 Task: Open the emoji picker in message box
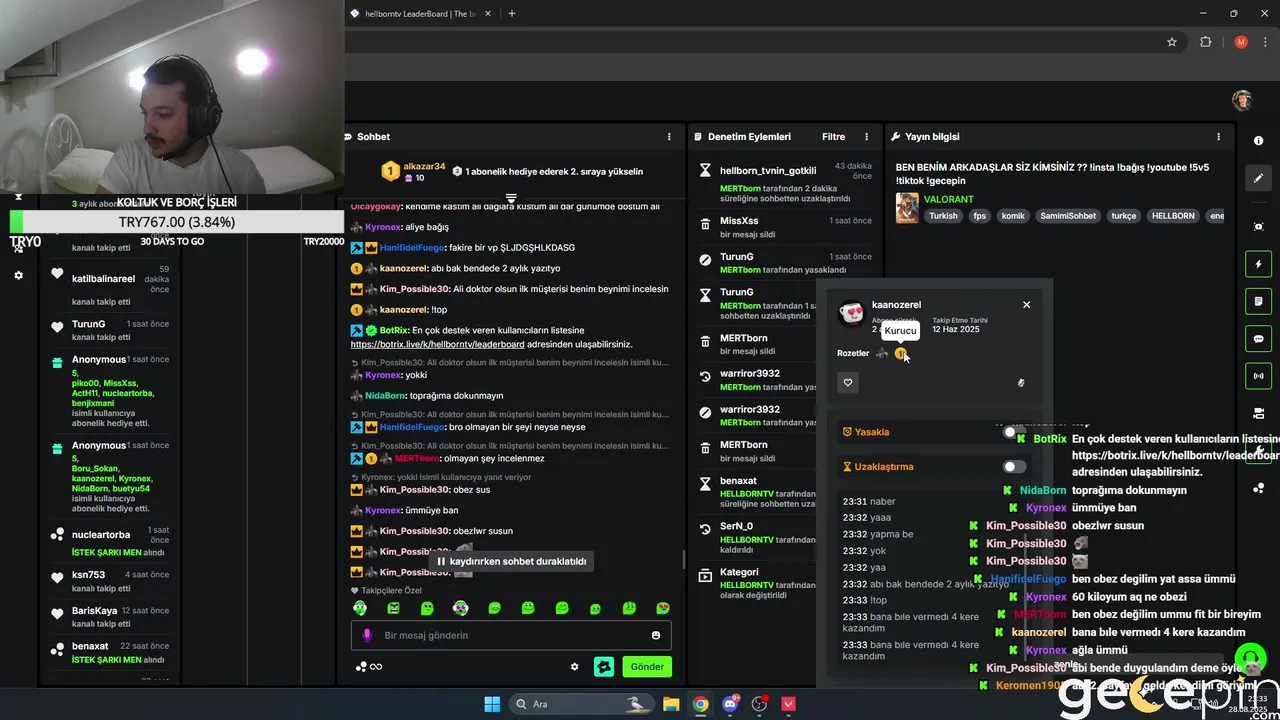pyautogui.click(x=656, y=635)
